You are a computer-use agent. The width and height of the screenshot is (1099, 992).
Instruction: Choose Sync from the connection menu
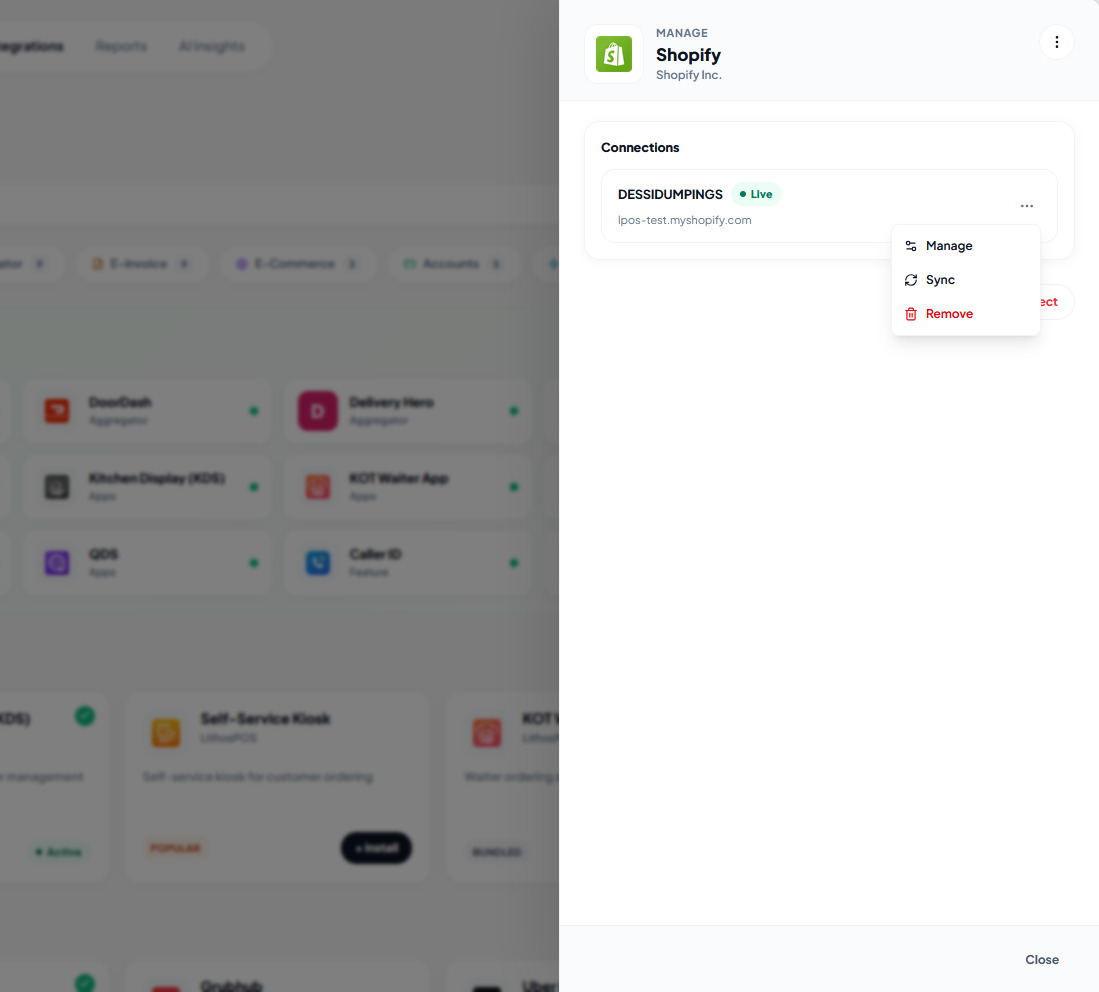965,280
